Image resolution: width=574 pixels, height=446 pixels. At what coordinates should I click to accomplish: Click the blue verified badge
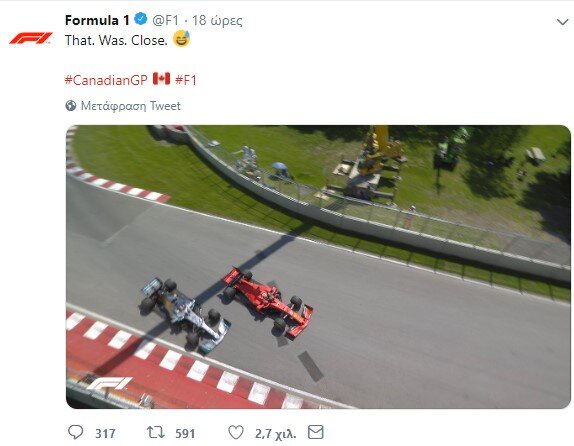[141, 19]
